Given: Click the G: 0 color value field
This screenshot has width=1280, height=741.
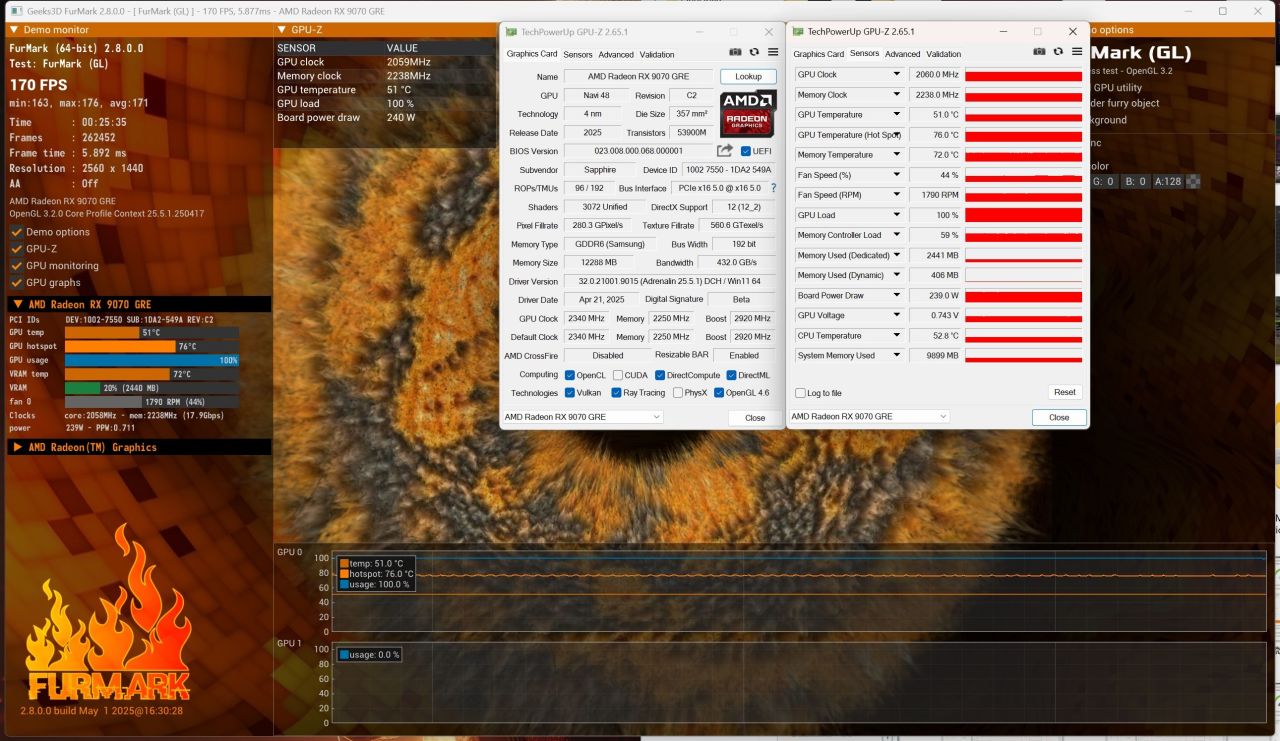Looking at the screenshot, I should pos(1104,182).
